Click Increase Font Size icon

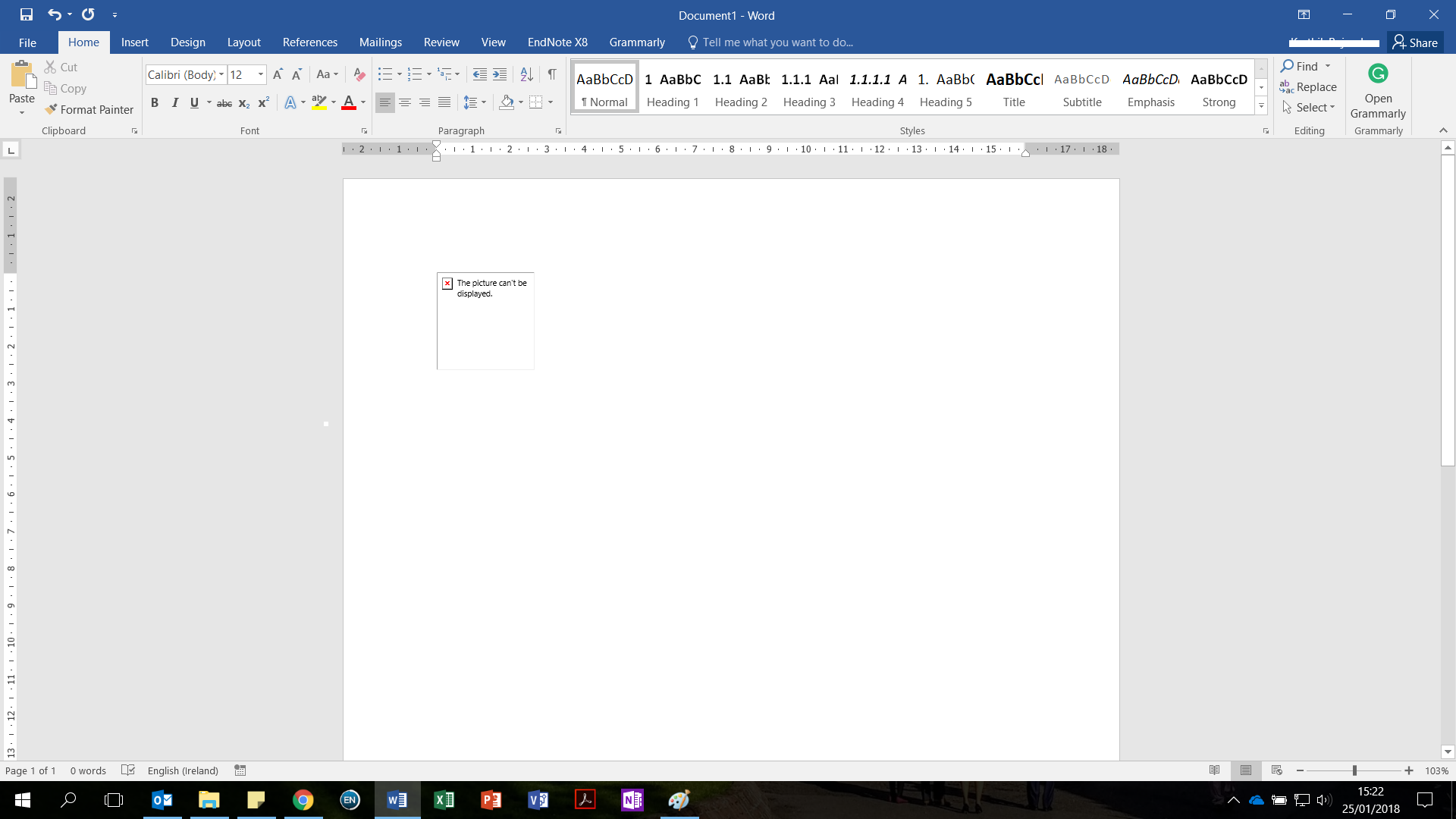278,74
